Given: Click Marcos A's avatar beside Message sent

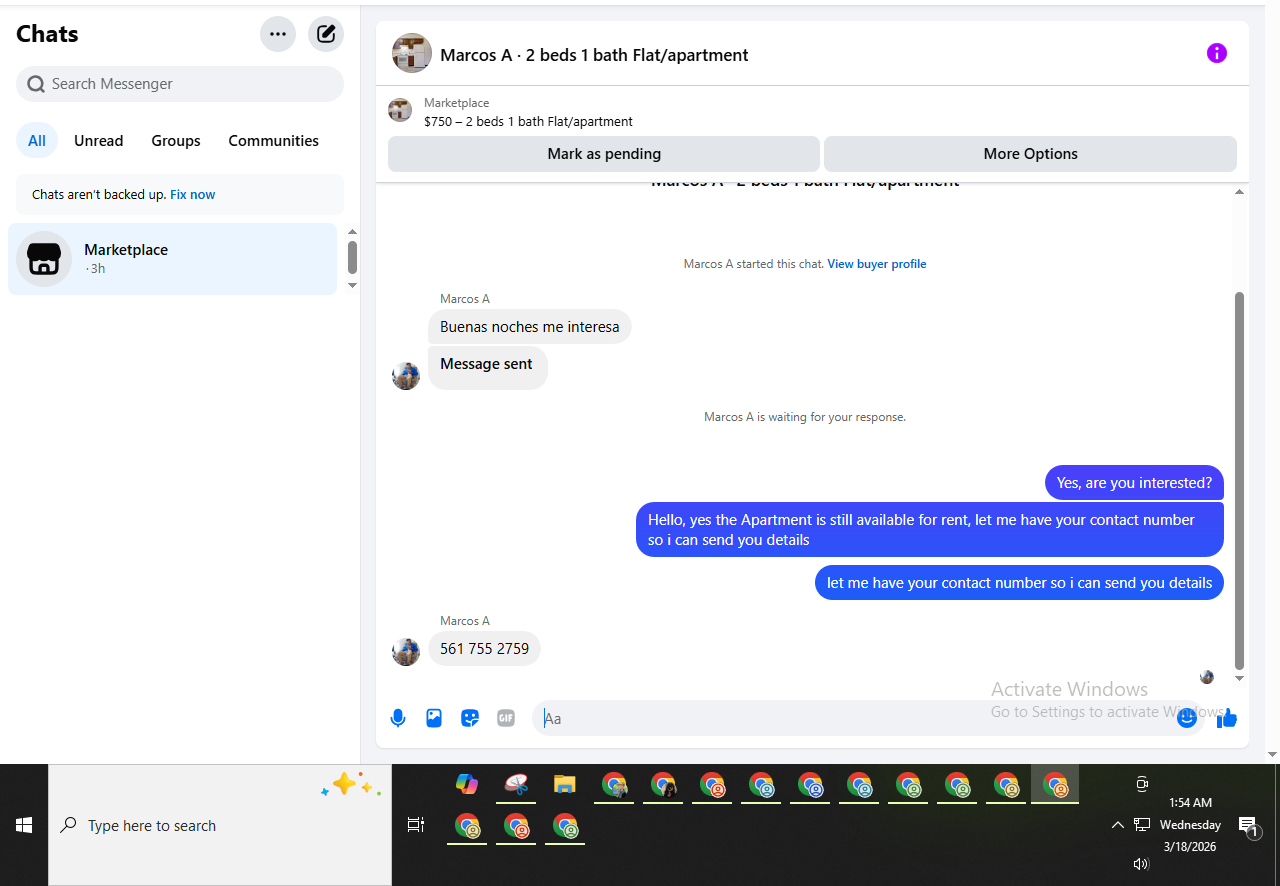Looking at the screenshot, I should [x=406, y=376].
